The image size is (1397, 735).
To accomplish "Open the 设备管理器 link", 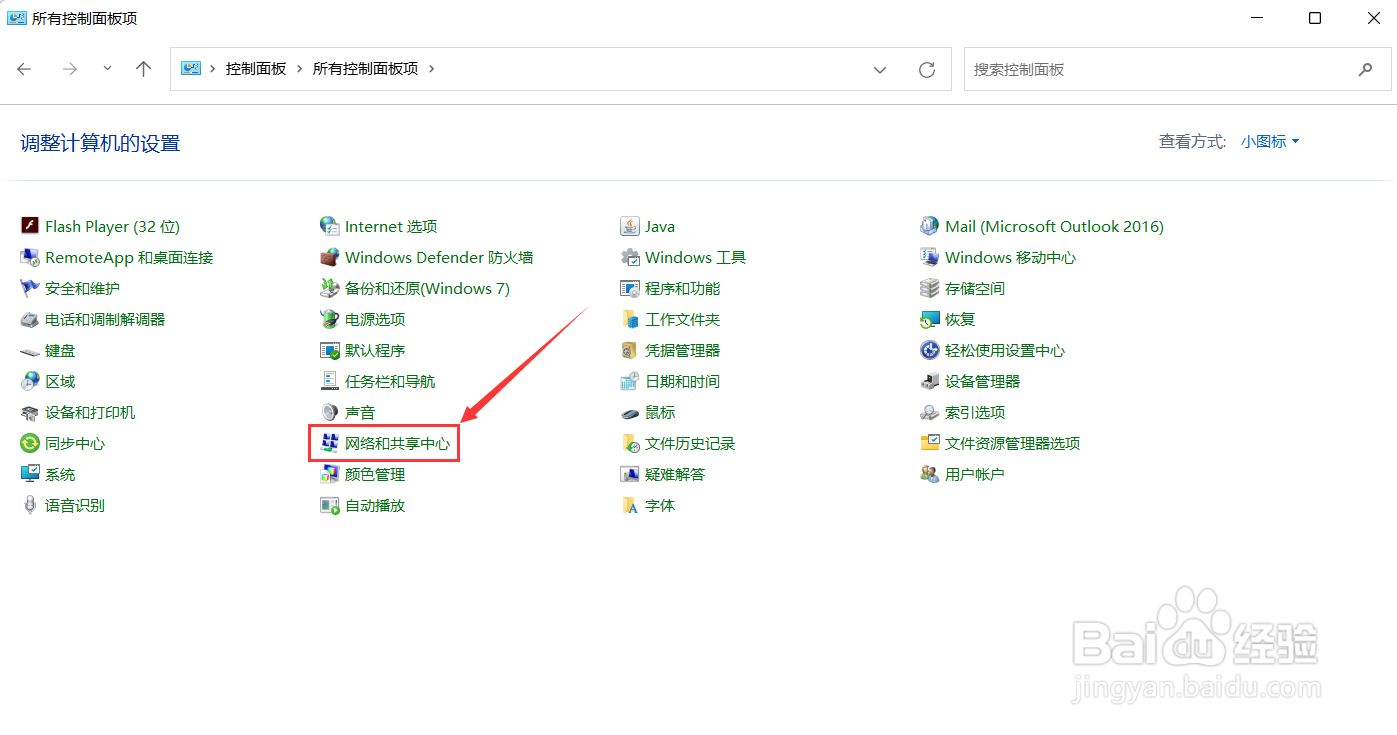I will 983,382.
